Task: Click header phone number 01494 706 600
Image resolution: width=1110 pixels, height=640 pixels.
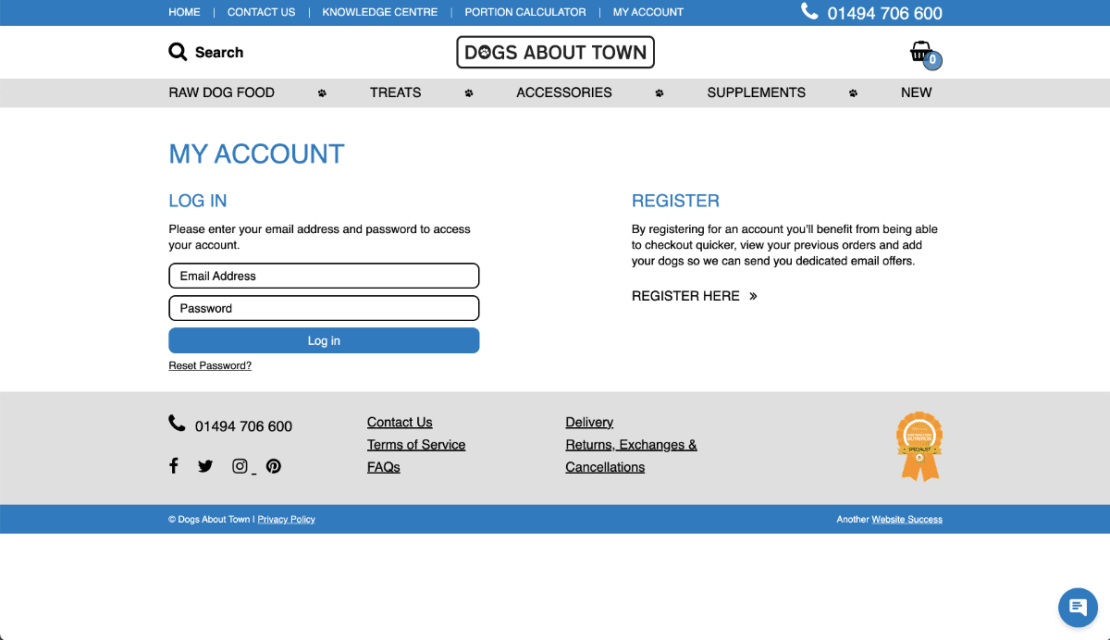Action: click(x=884, y=13)
